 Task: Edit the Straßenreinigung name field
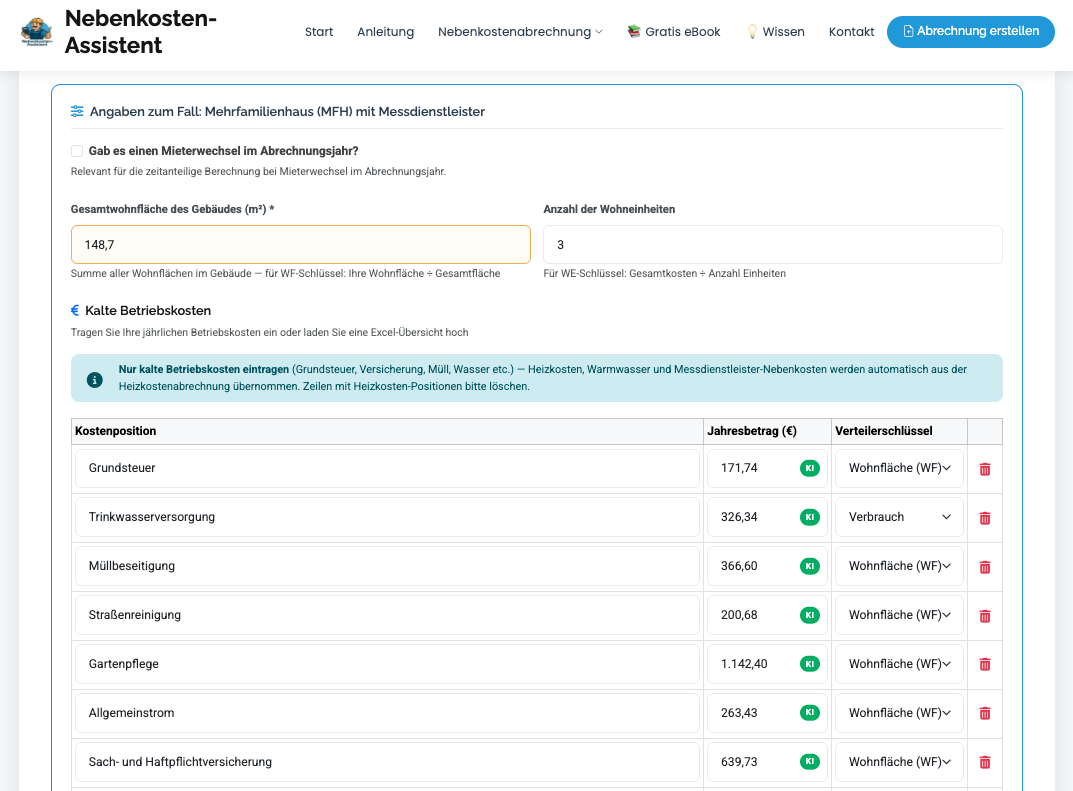(x=387, y=615)
